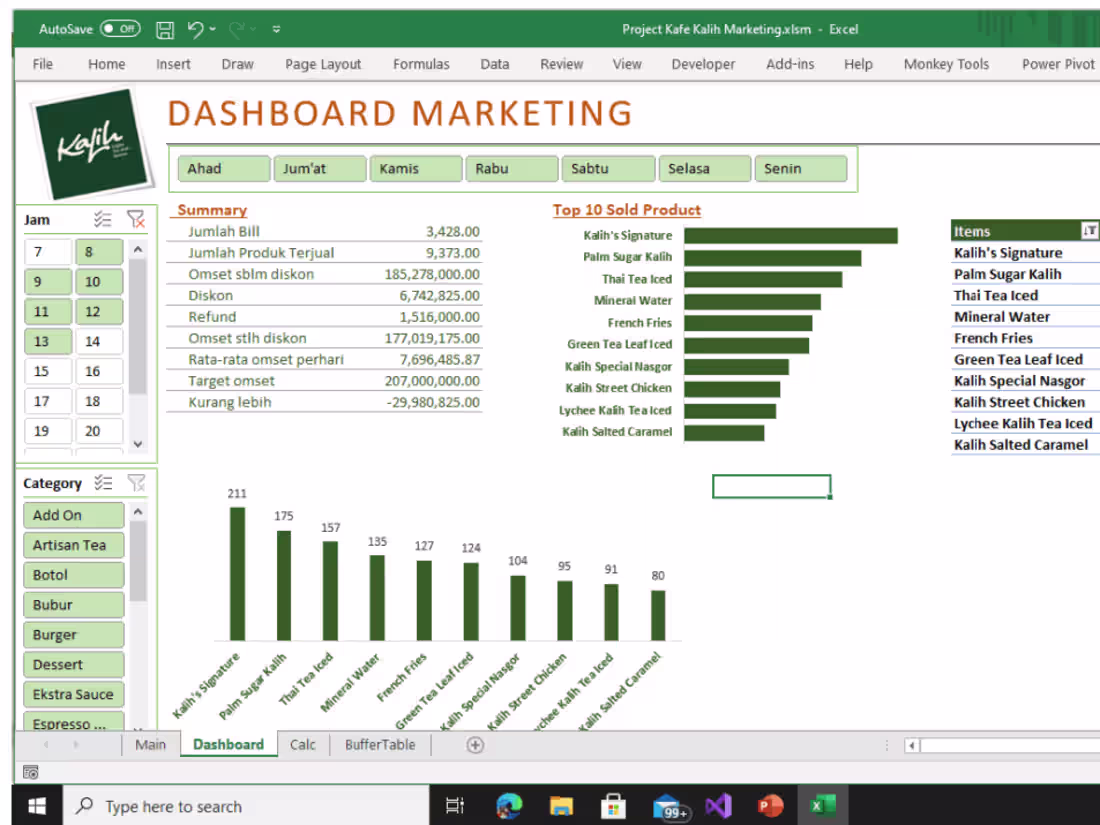The height and width of the screenshot is (825, 1100).
Task: Deselect hour 8 in the Jam slicer
Action: pos(99,251)
